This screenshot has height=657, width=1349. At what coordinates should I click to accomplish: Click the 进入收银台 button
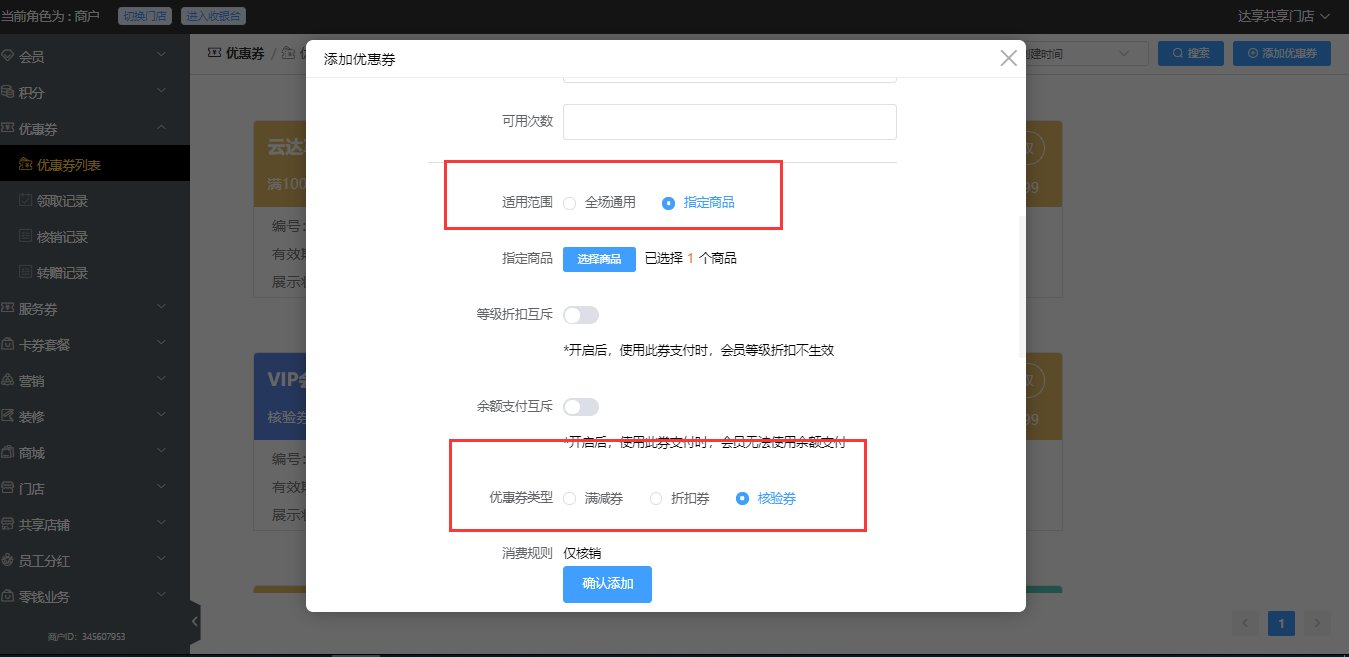(213, 16)
